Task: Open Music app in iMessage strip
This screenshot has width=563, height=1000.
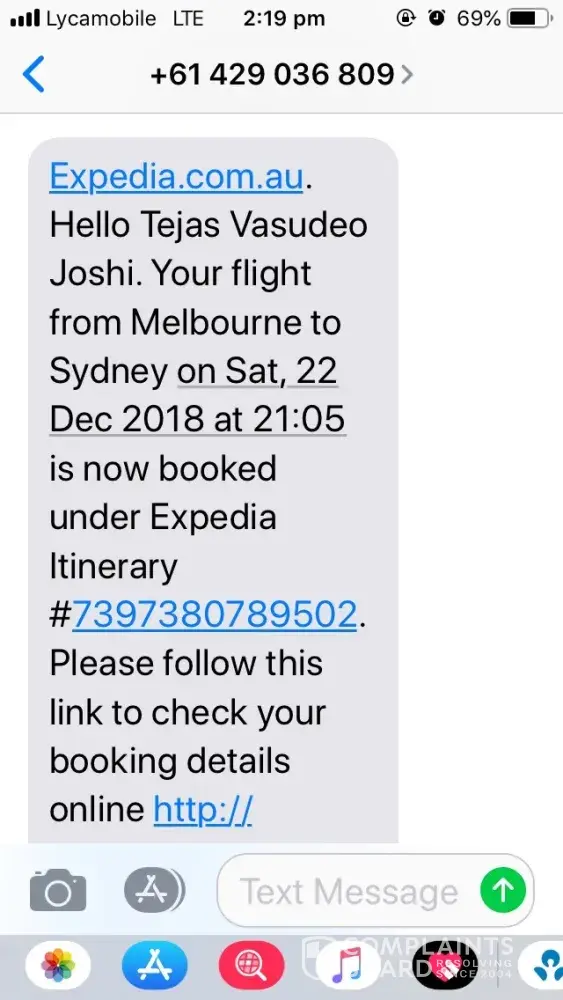Action: click(348, 966)
